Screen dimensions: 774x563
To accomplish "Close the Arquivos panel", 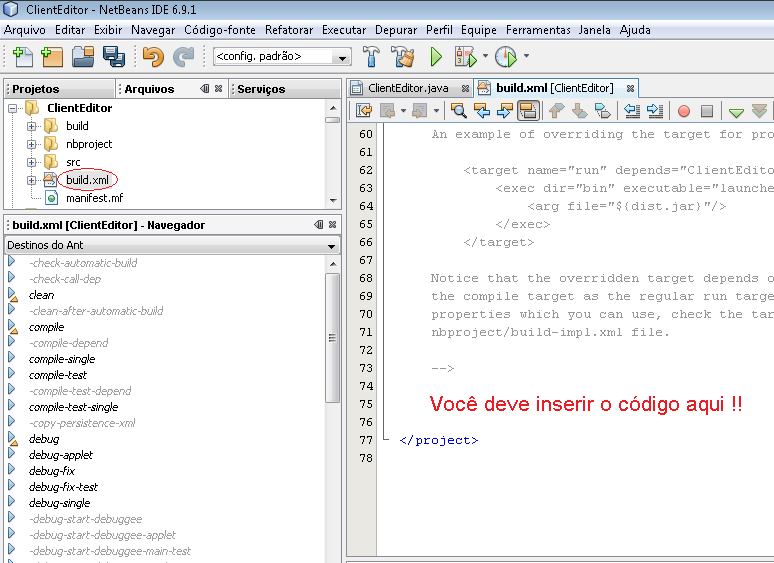I will (219, 89).
